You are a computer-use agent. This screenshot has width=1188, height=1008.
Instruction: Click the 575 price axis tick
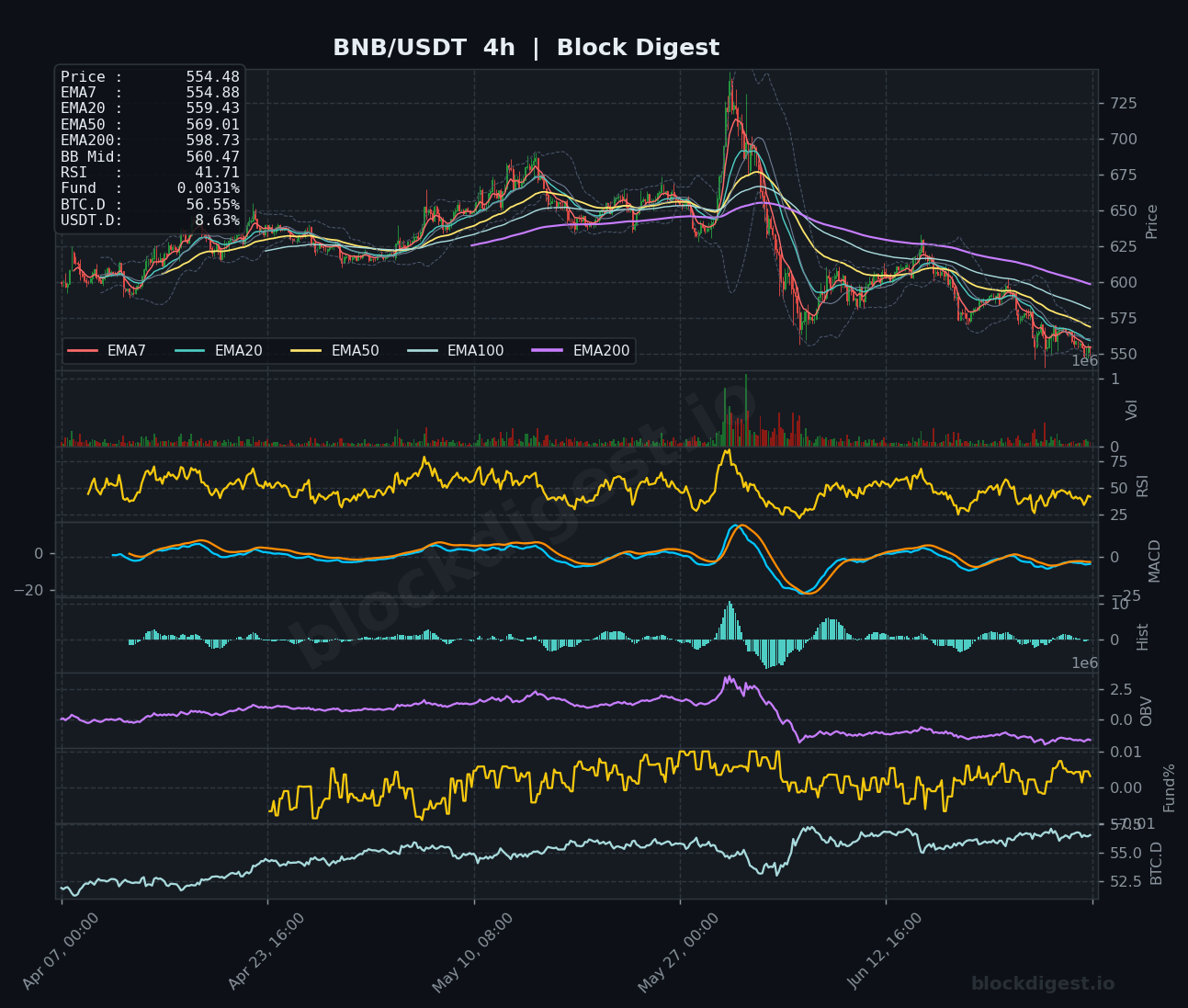tap(1124, 319)
